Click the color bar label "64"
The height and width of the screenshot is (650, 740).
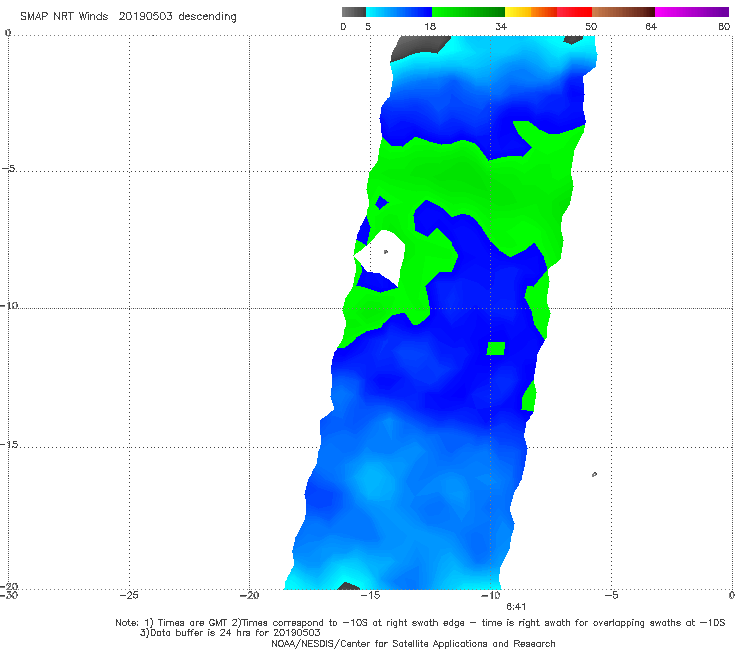[x=651, y=26]
